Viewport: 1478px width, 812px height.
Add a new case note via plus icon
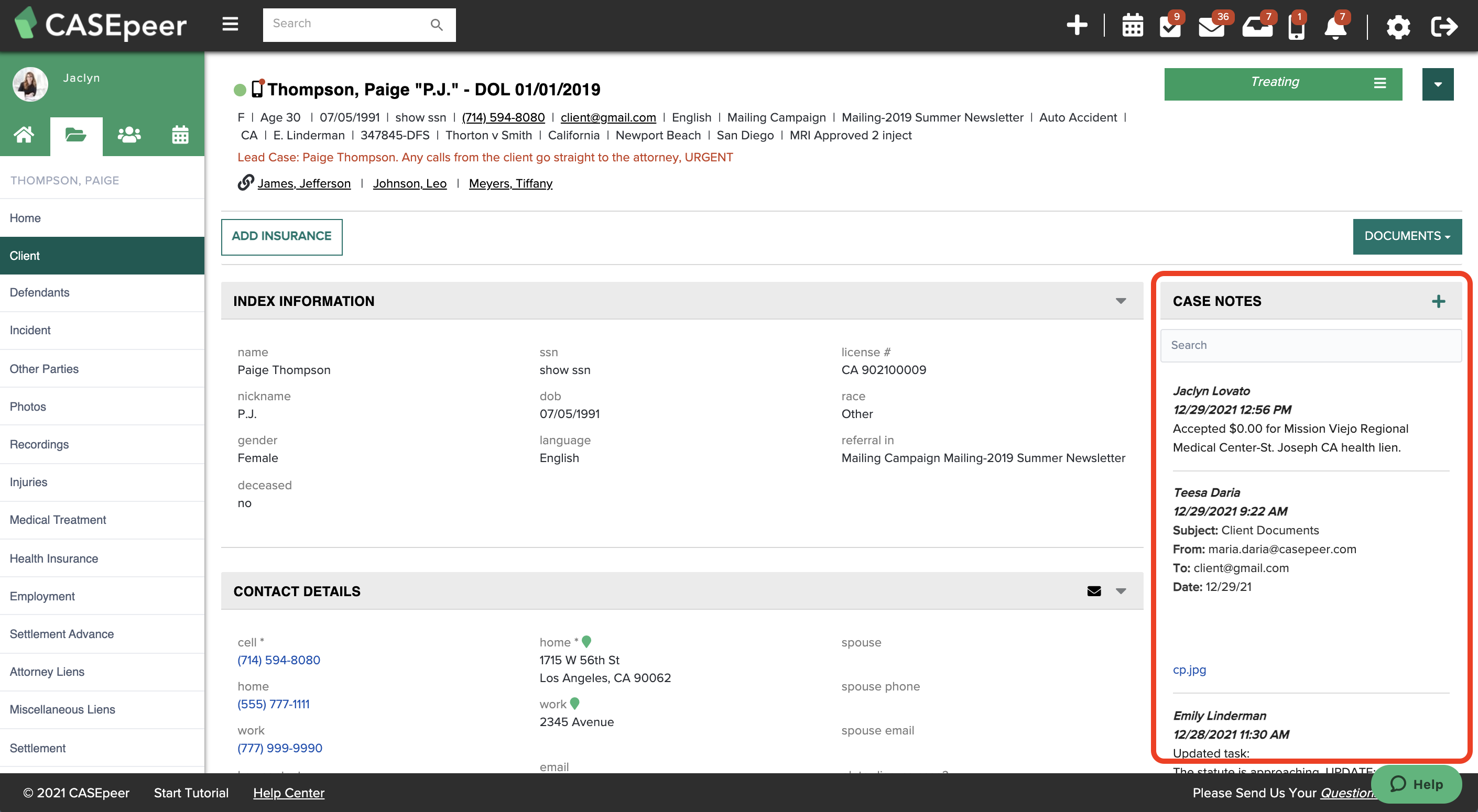pos(1438,301)
